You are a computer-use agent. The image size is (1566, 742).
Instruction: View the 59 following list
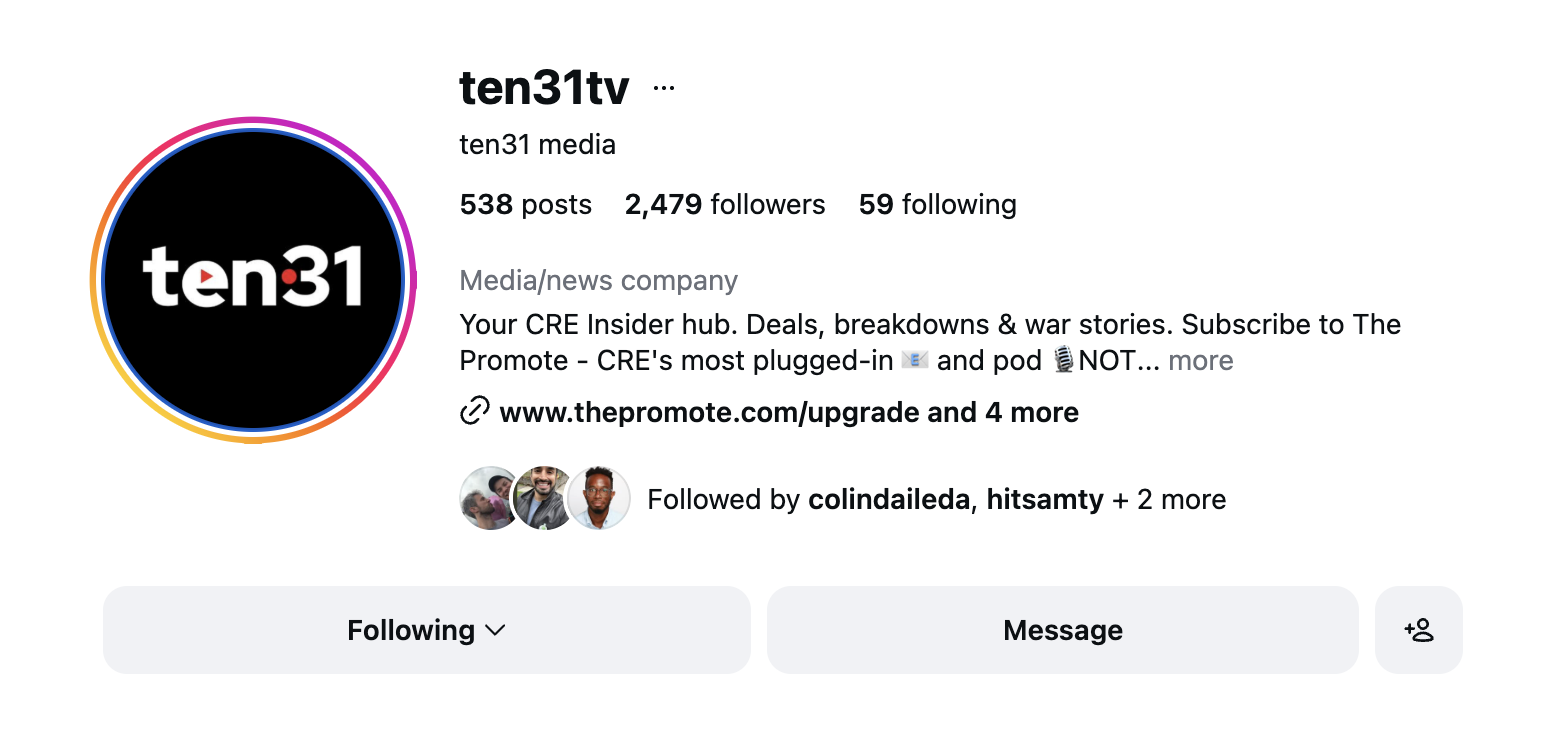(x=936, y=204)
